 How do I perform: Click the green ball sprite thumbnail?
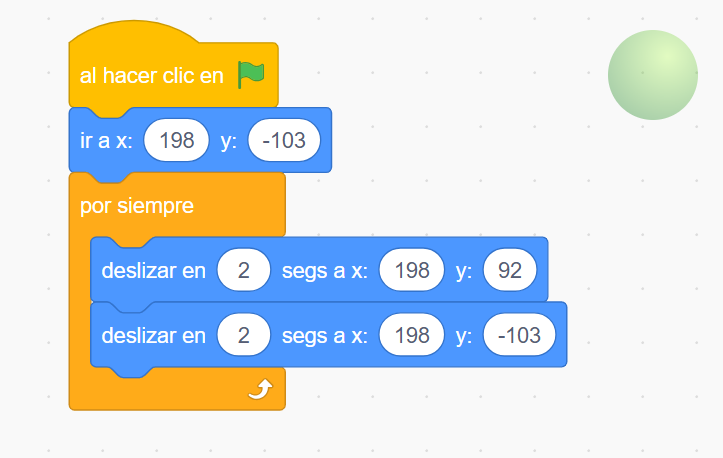(x=652, y=75)
